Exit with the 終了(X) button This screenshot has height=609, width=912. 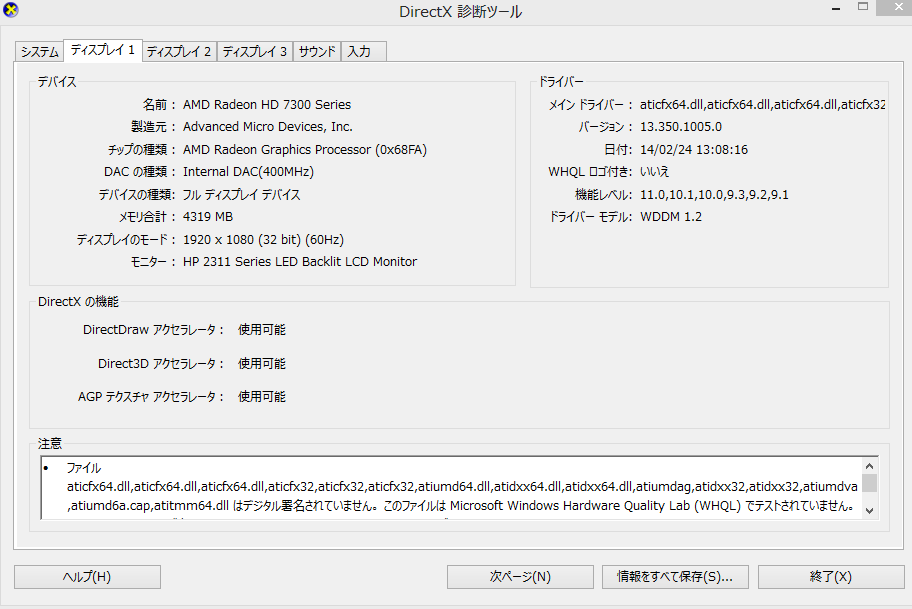[x=831, y=576]
